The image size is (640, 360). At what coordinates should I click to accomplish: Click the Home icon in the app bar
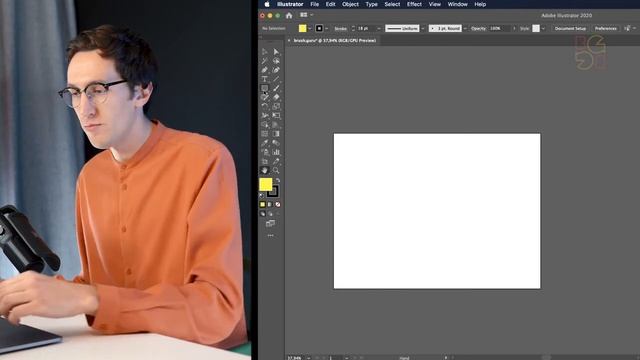[289, 16]
